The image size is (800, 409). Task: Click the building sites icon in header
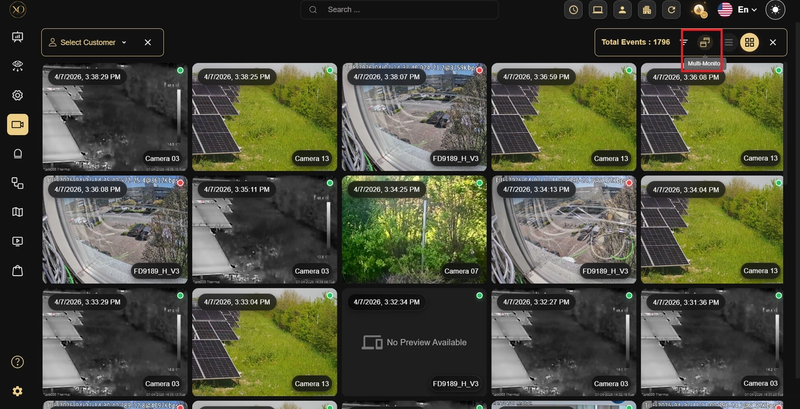click(647, 10)
